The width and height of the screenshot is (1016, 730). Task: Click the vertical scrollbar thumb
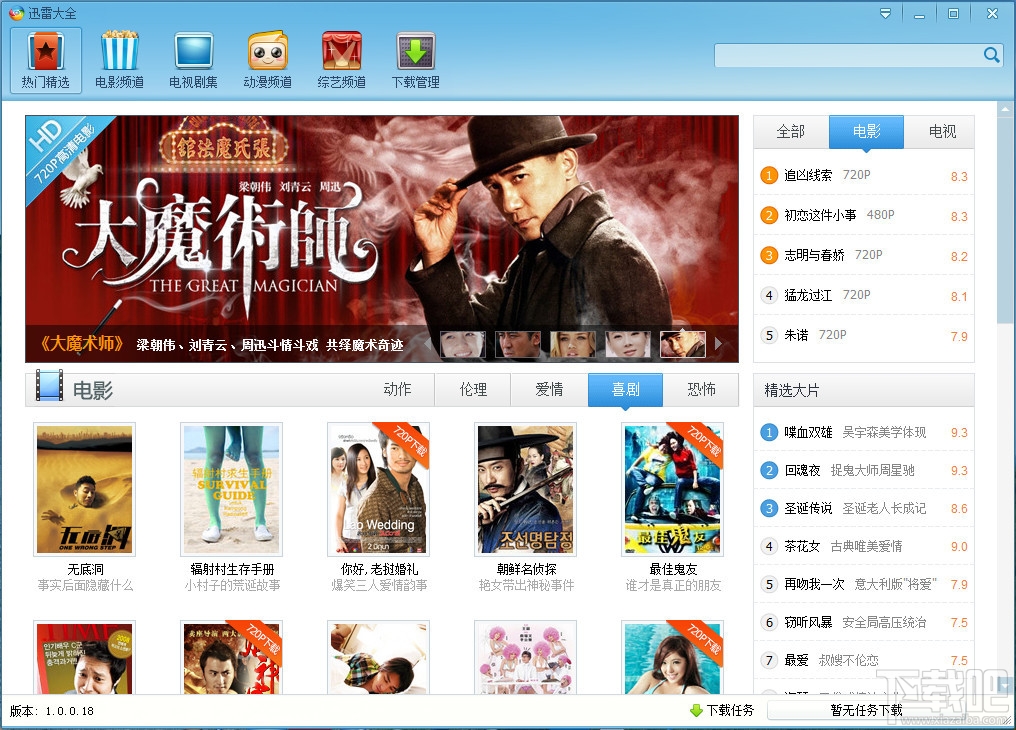coord(1005,220)
